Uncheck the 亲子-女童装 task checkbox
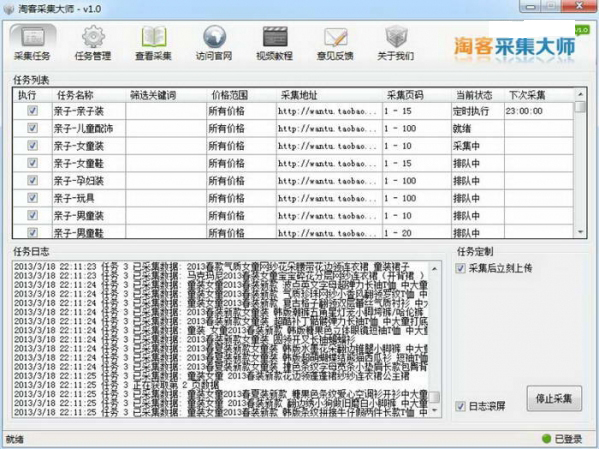Viewport: 599px width, 449px height. click(32, 146)
